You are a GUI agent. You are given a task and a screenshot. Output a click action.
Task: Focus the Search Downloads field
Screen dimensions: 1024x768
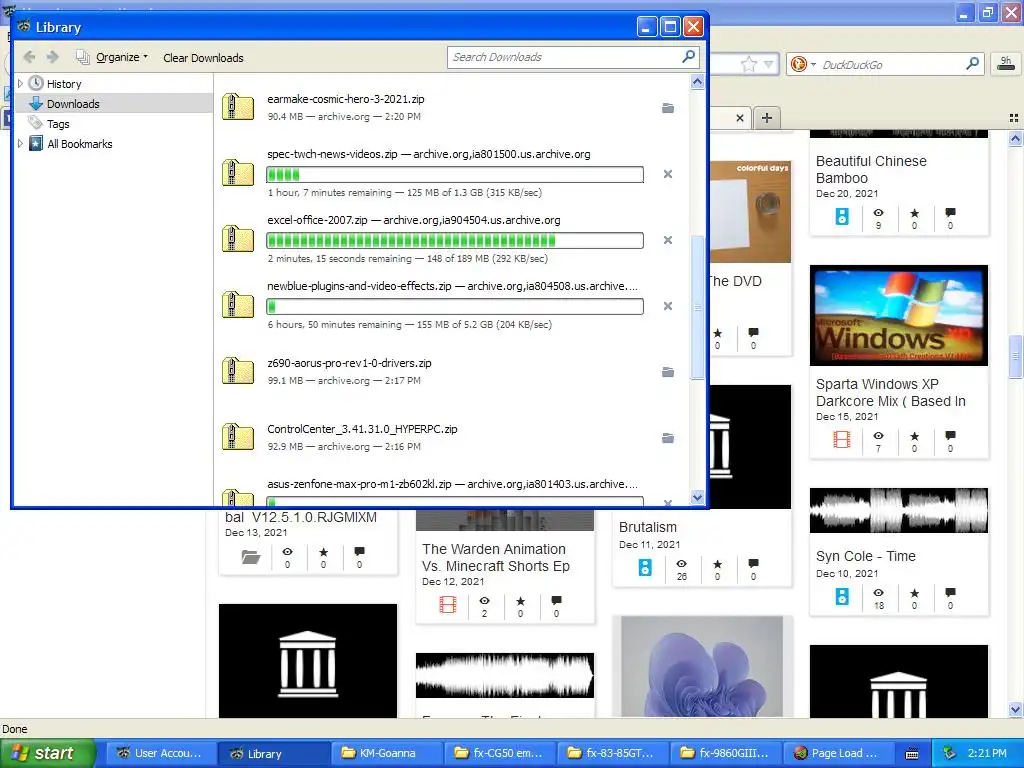[x=564, y=57]
